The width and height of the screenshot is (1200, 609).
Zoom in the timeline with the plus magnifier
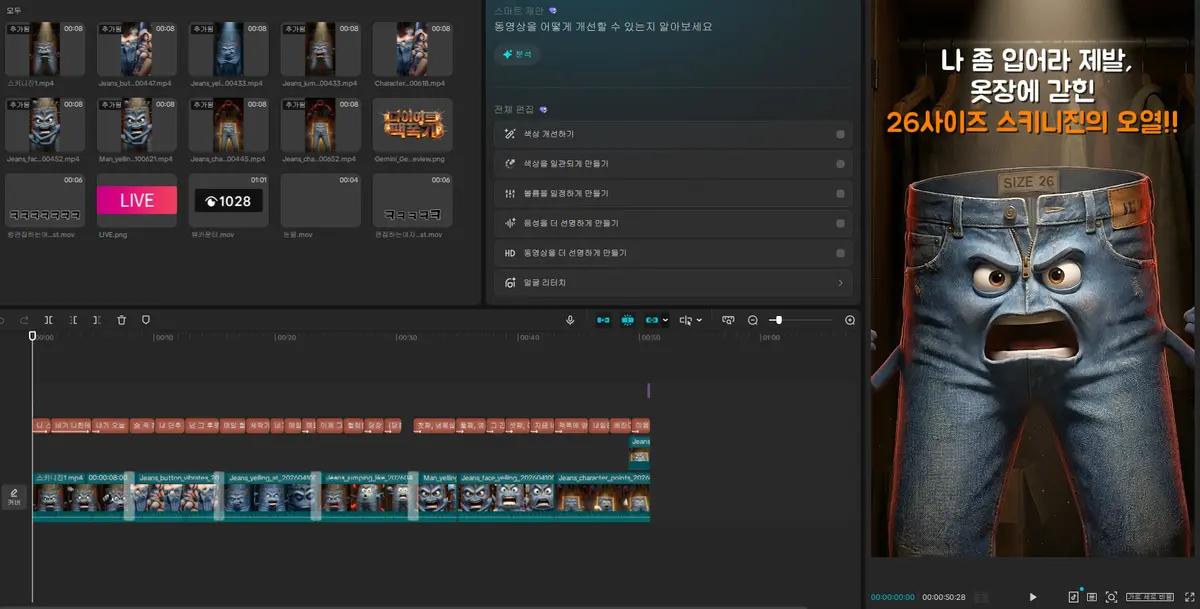pyautogui.click(x=850, y=320)
